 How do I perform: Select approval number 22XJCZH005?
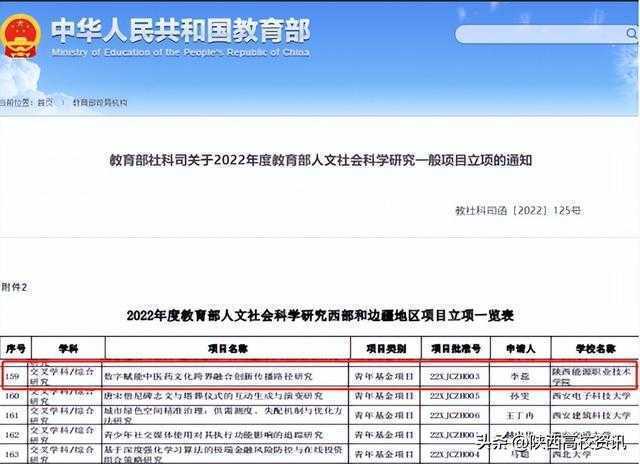tap(455, 396)
